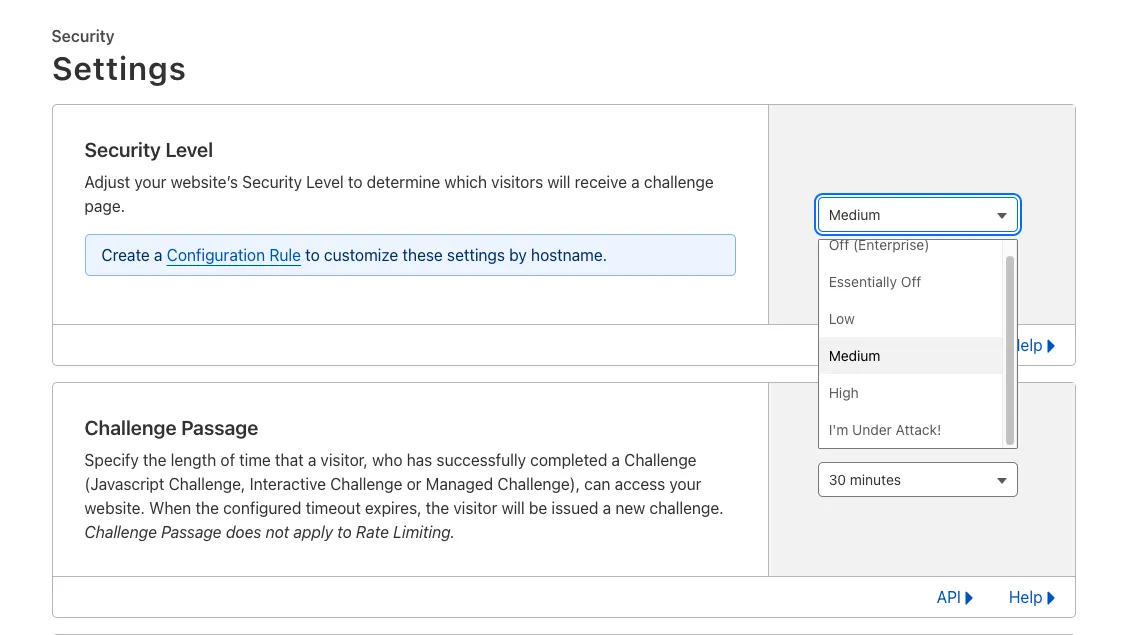Click the Security Level section heading
Image resolution: width=1134 pixels, height=635 pixels.
[149, 150]
